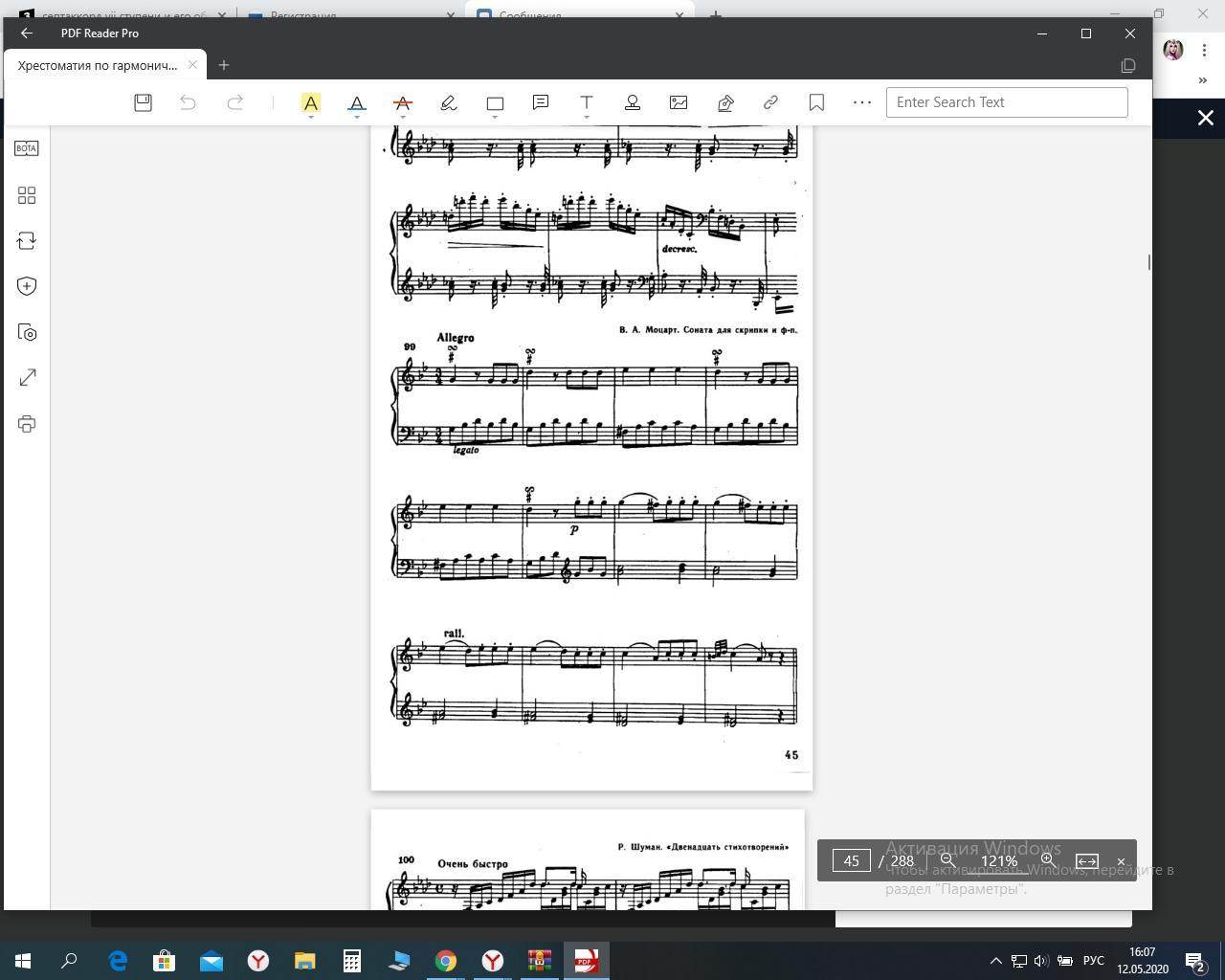Fit page to width icon
This screenshot has width=1225, height=980.
pos(1087,860)
